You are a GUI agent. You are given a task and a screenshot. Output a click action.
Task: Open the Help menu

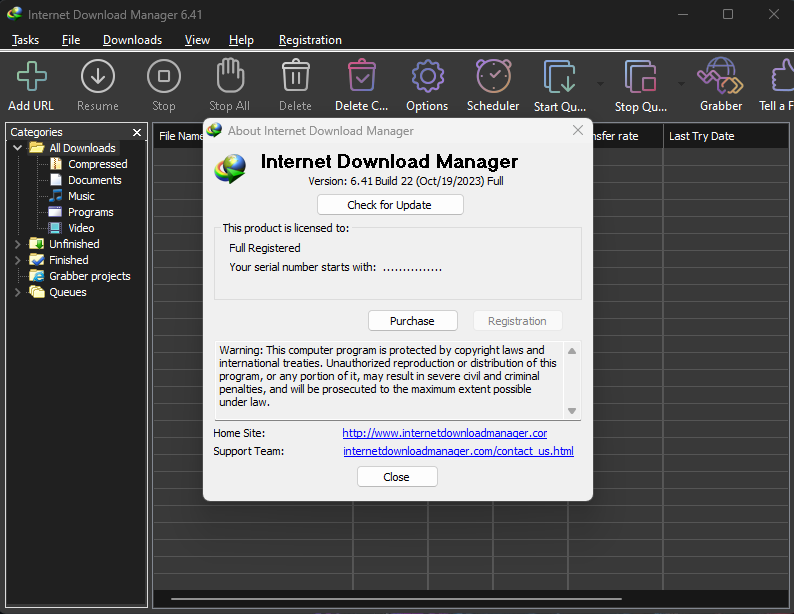(241, 40)
